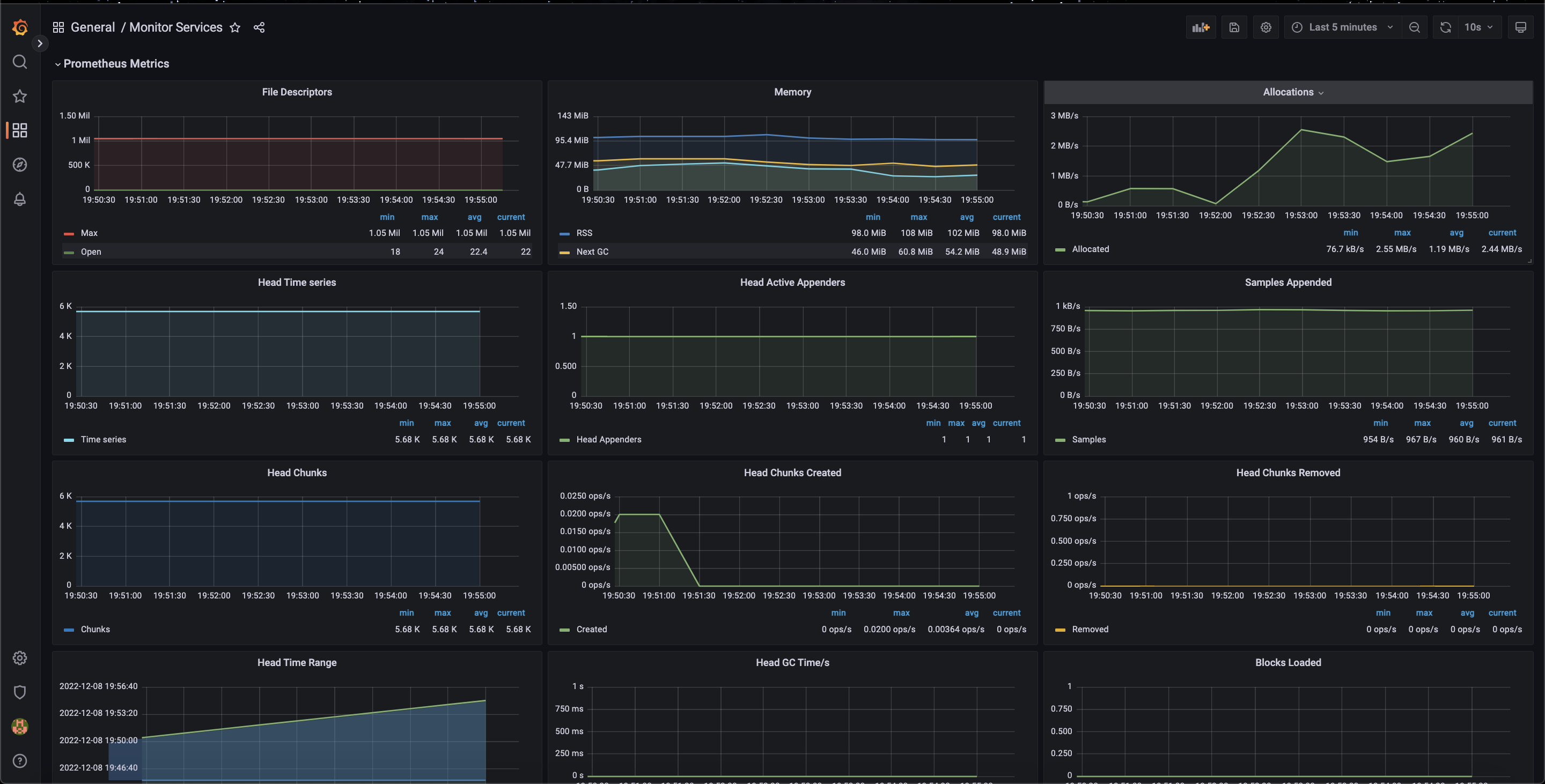This screenshot has height=784, width=1545.
Task: Click the Save dashboard icon
Action: click(x=1234, y=27)
